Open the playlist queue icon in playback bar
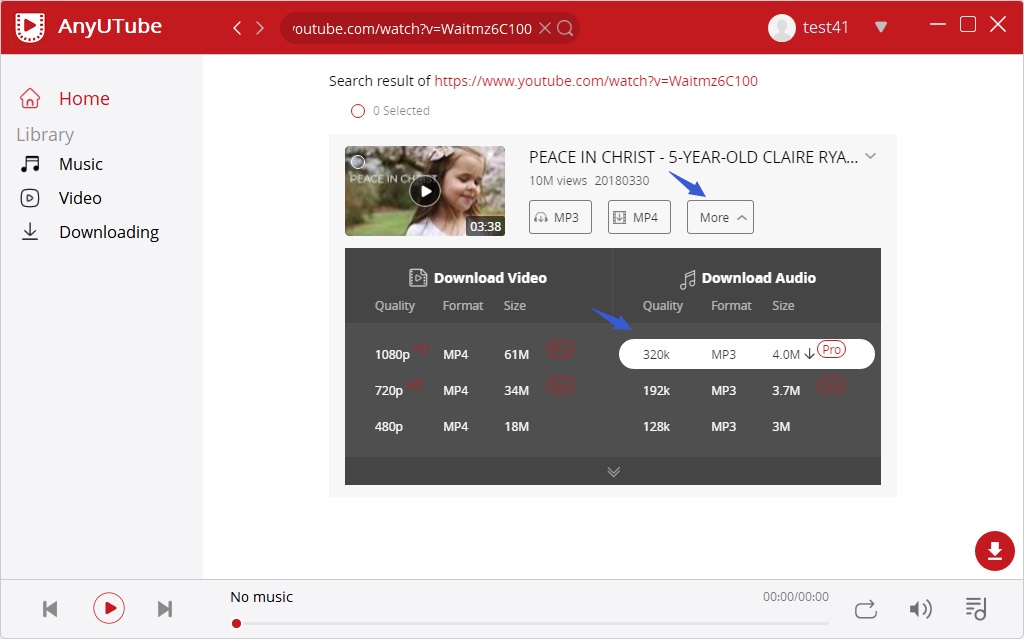 (976, 608)
